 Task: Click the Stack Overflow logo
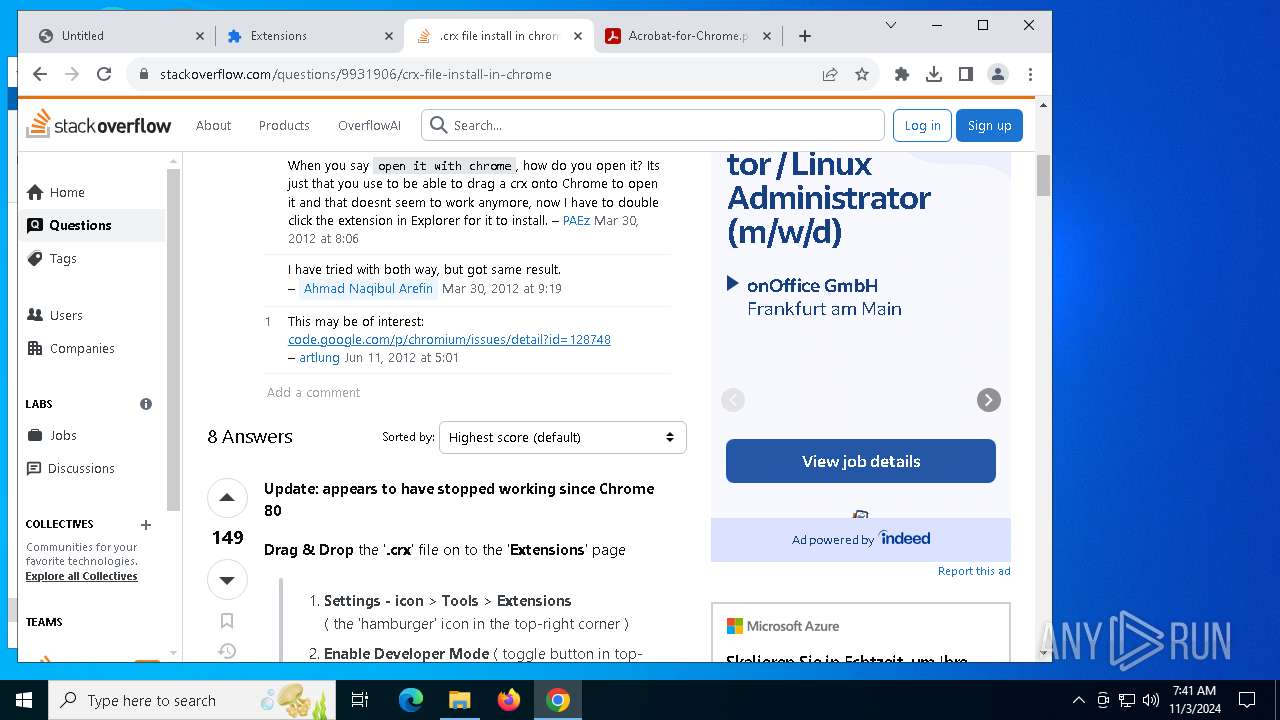coord(99,124)
